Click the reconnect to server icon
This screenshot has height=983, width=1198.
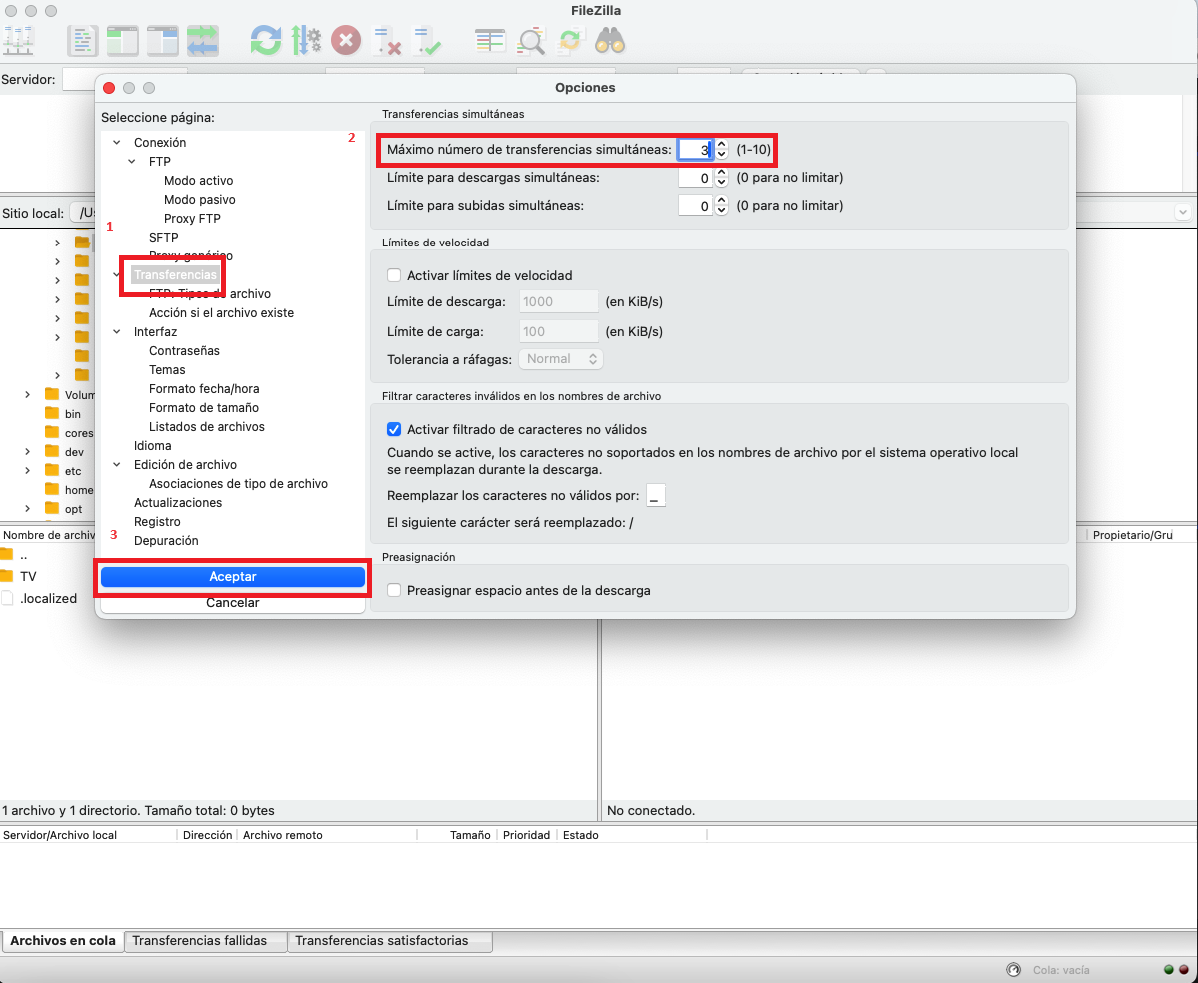click(x=426, y=40)
